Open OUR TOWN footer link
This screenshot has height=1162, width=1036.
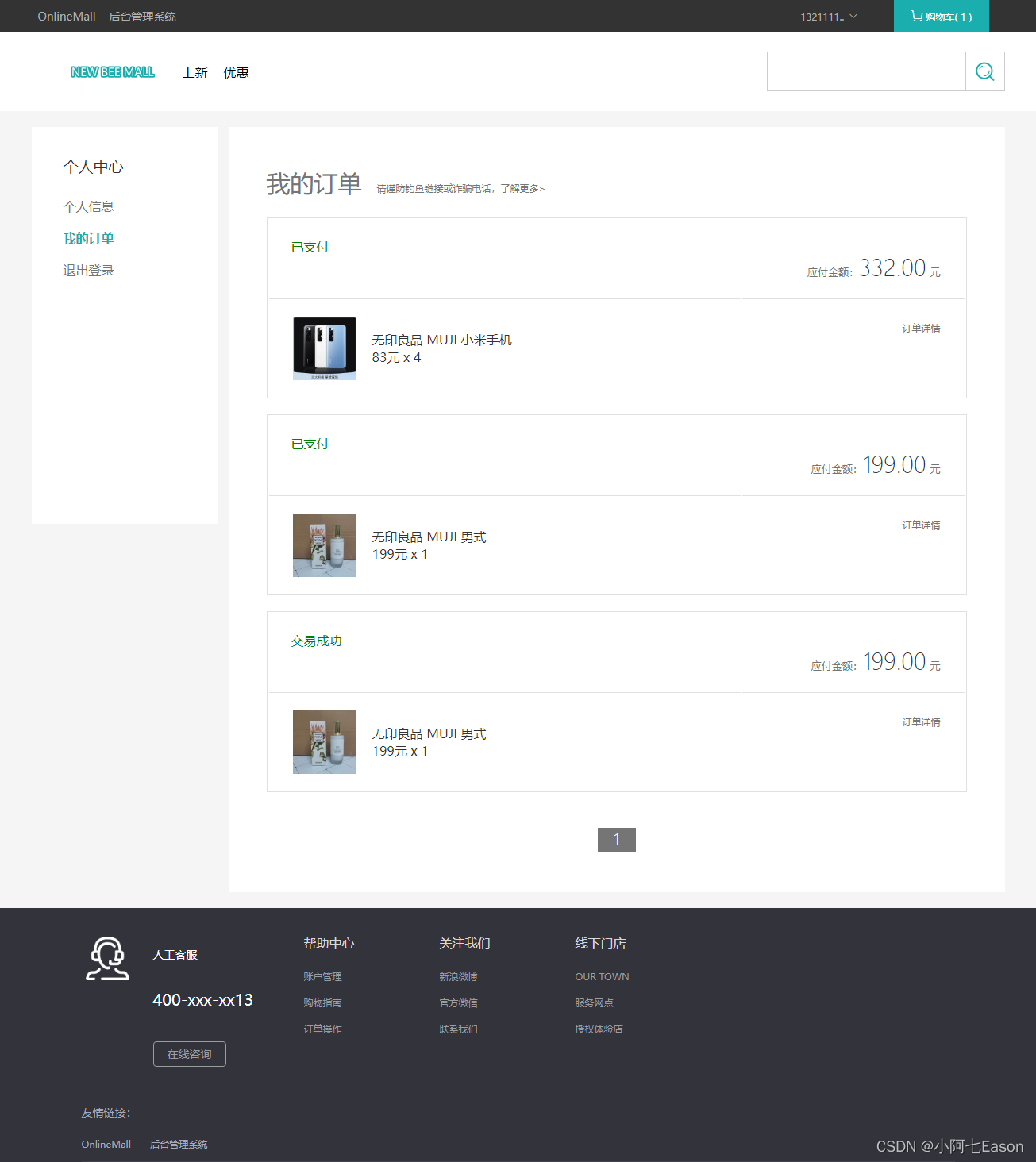click(x=602, y=977)
